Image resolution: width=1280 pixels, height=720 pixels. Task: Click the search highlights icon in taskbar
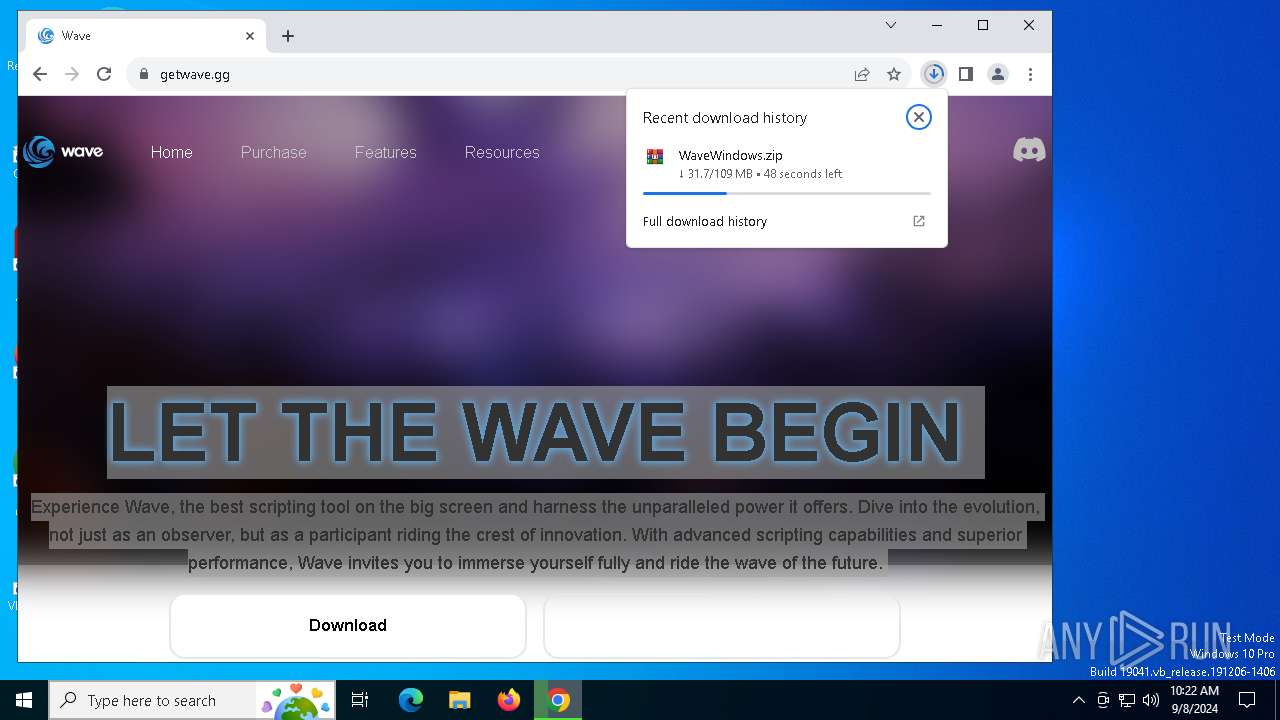(x=296, y=700)
